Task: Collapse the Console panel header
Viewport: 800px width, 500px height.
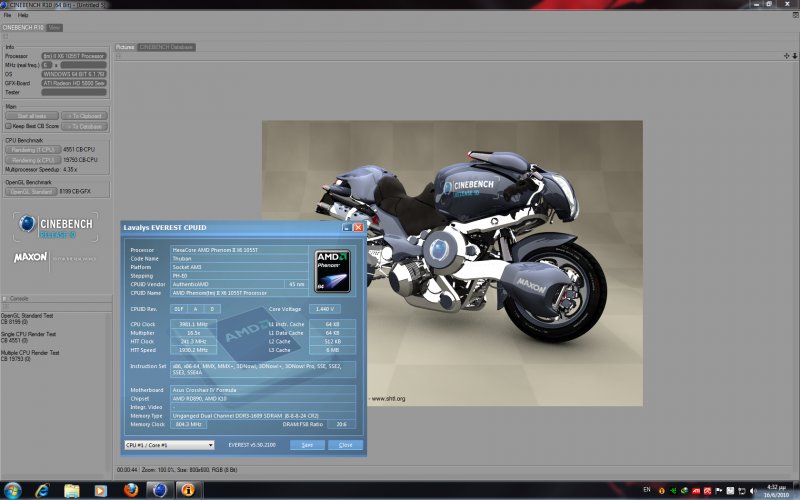Action: (56, 298)
